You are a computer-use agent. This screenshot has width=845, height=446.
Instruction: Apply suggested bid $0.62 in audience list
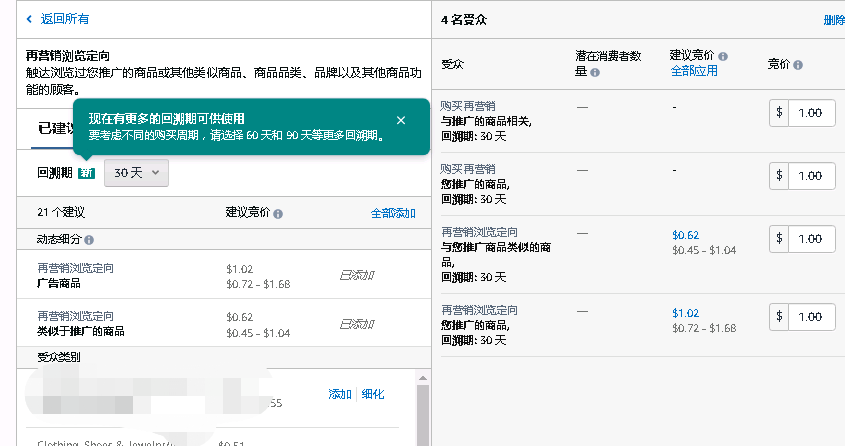click(x=685, y=235)
